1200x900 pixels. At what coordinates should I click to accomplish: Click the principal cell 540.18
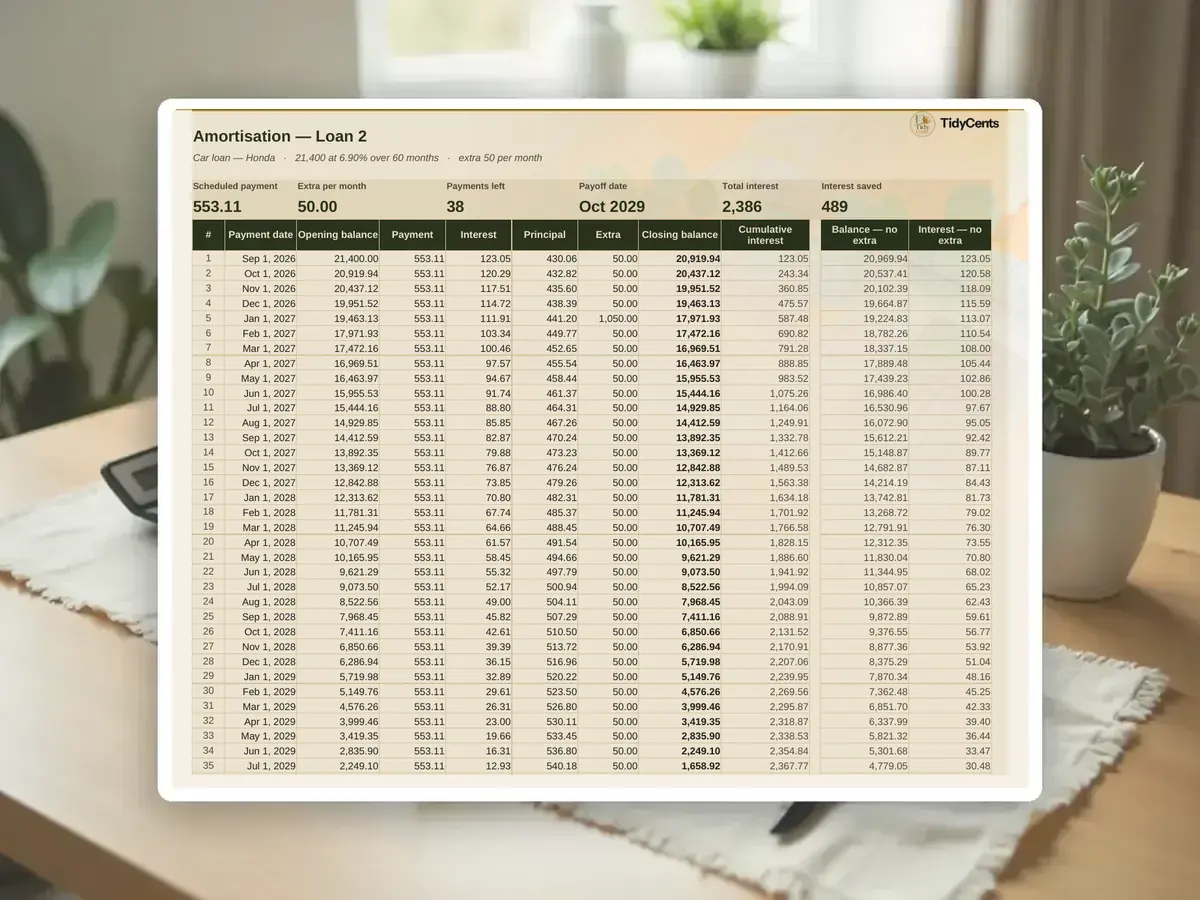coord(545,766)
